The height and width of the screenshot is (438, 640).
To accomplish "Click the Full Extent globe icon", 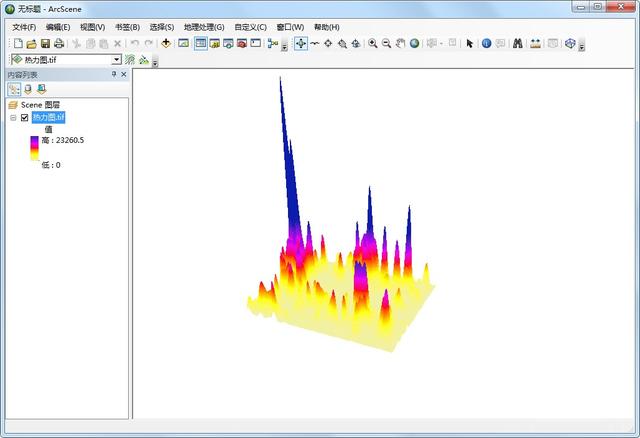I will coord(414,44).
